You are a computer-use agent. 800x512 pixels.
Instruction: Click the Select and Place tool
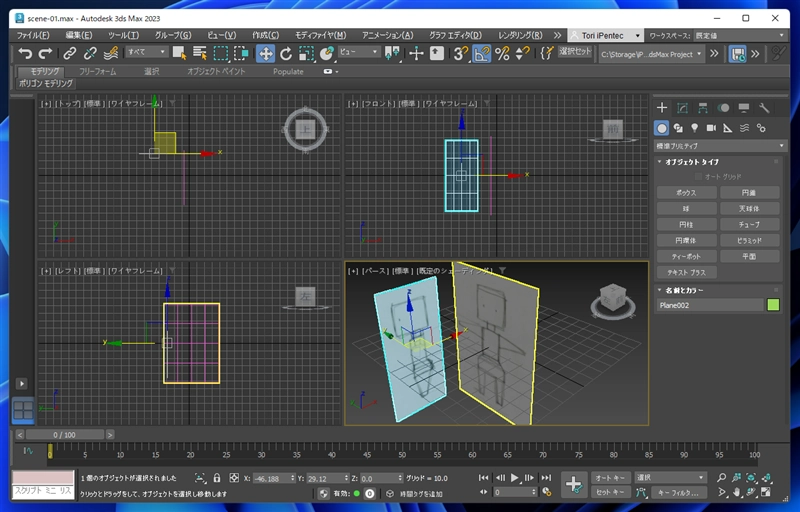[326, 53]
